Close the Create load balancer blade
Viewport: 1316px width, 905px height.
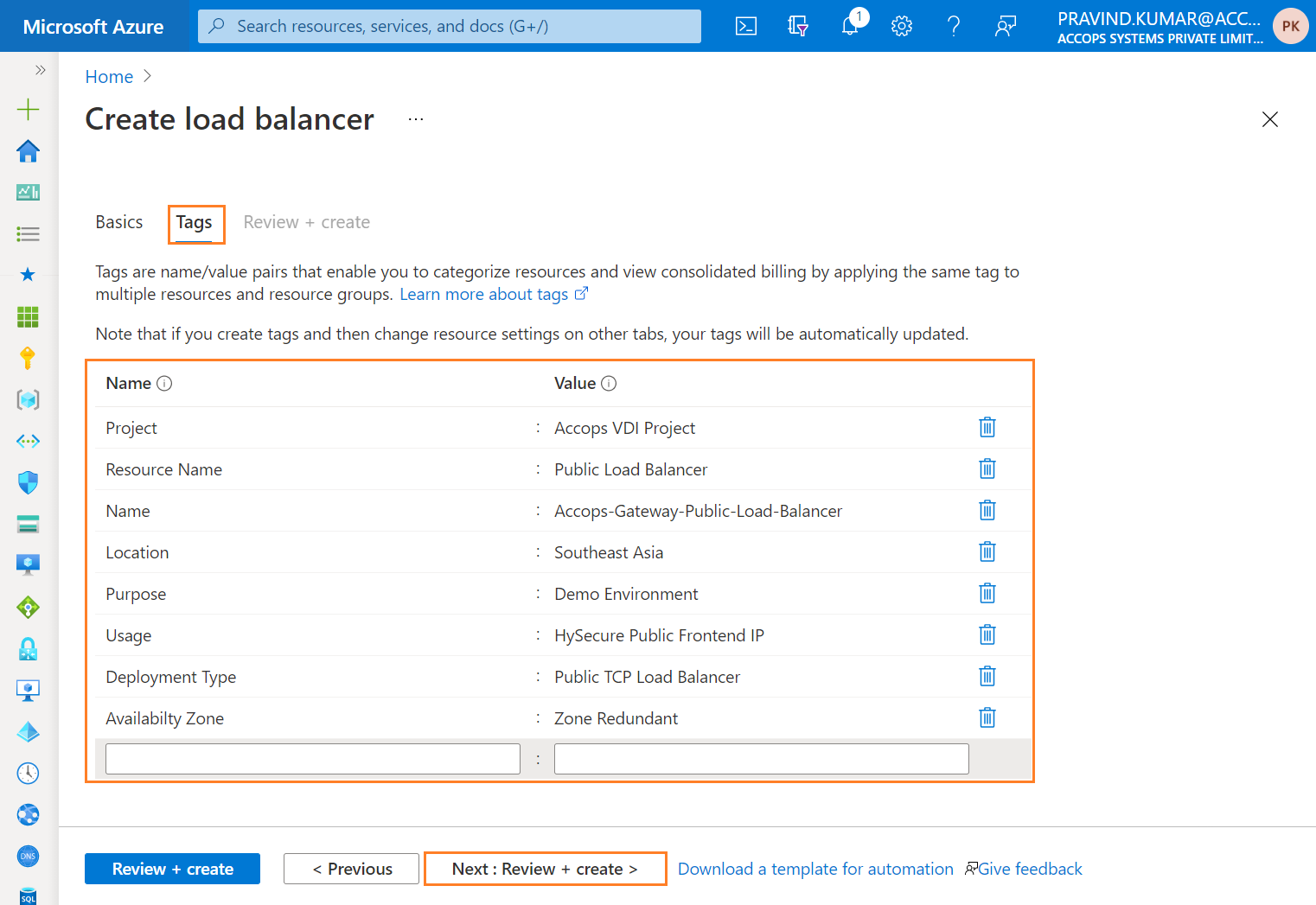[1269, 119]
